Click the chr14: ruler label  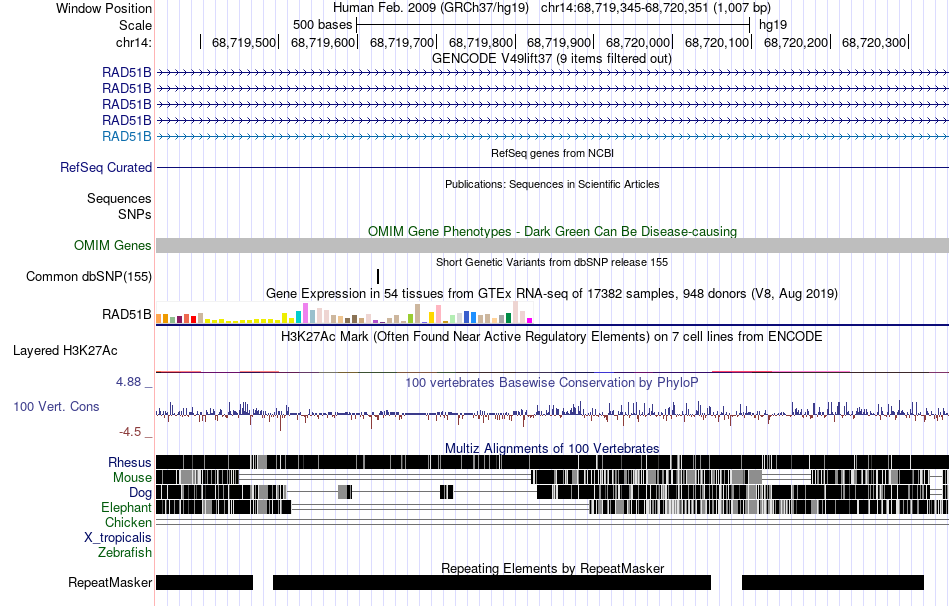coord(134,42)
